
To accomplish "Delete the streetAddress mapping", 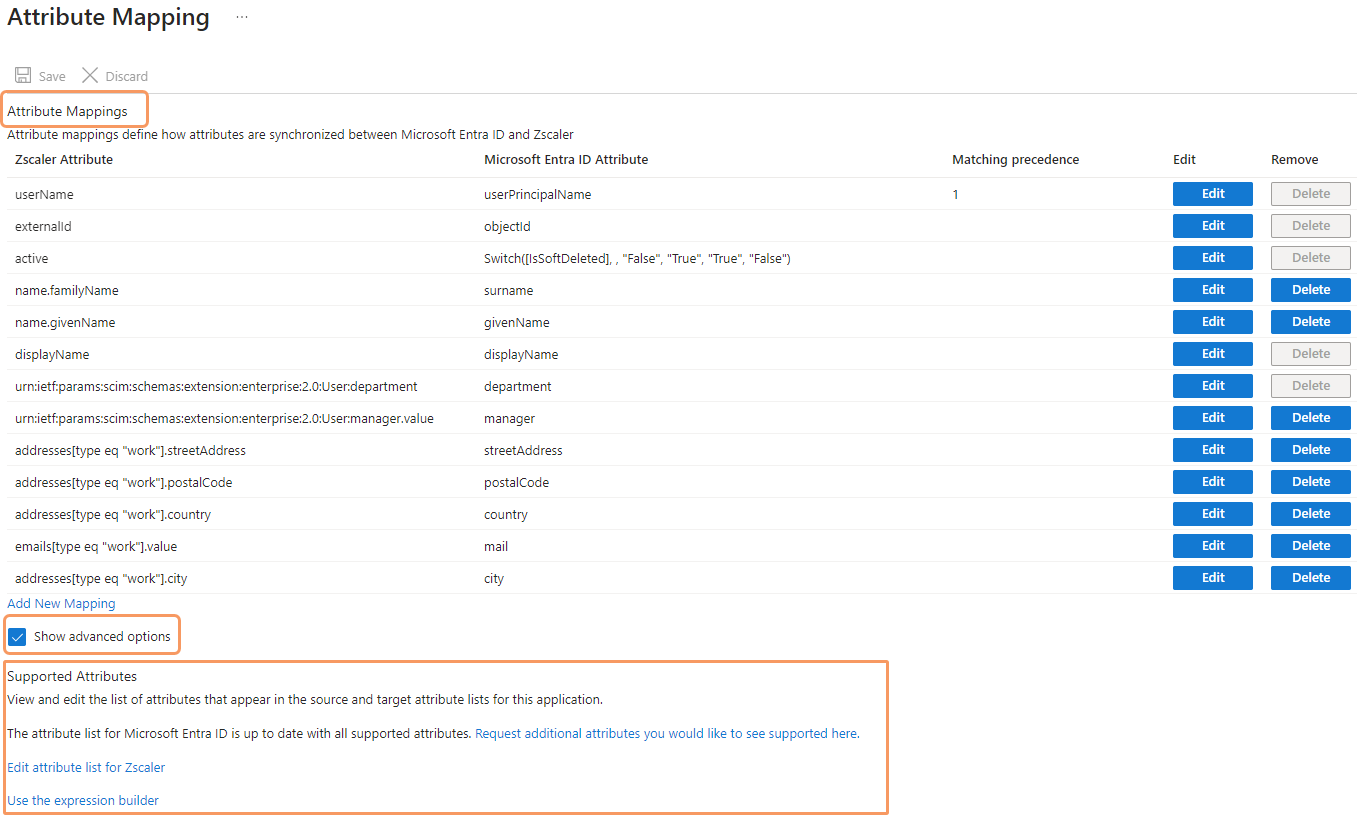I will (1310, 450).
